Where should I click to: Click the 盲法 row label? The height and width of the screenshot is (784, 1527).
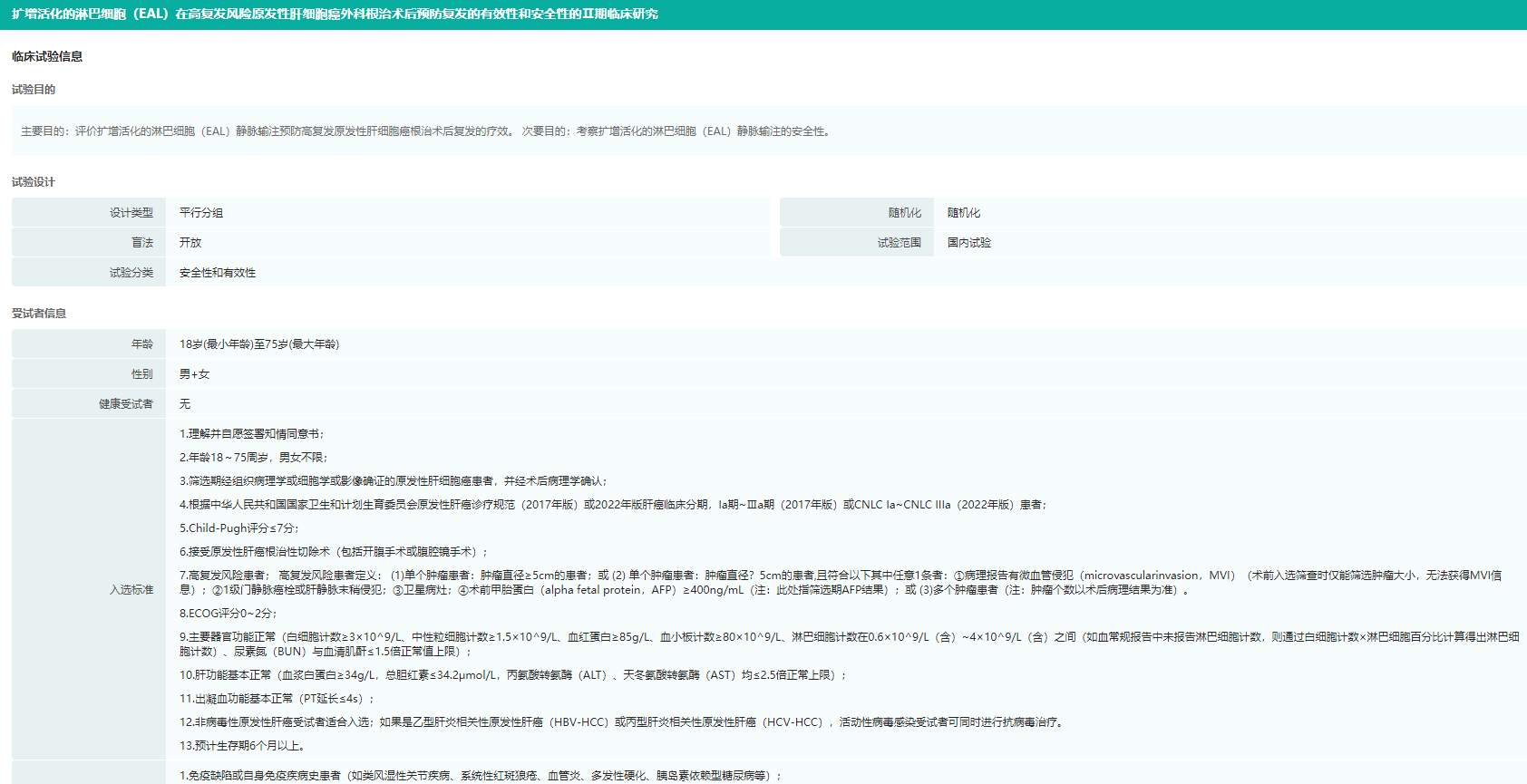[x=142, y=243]
